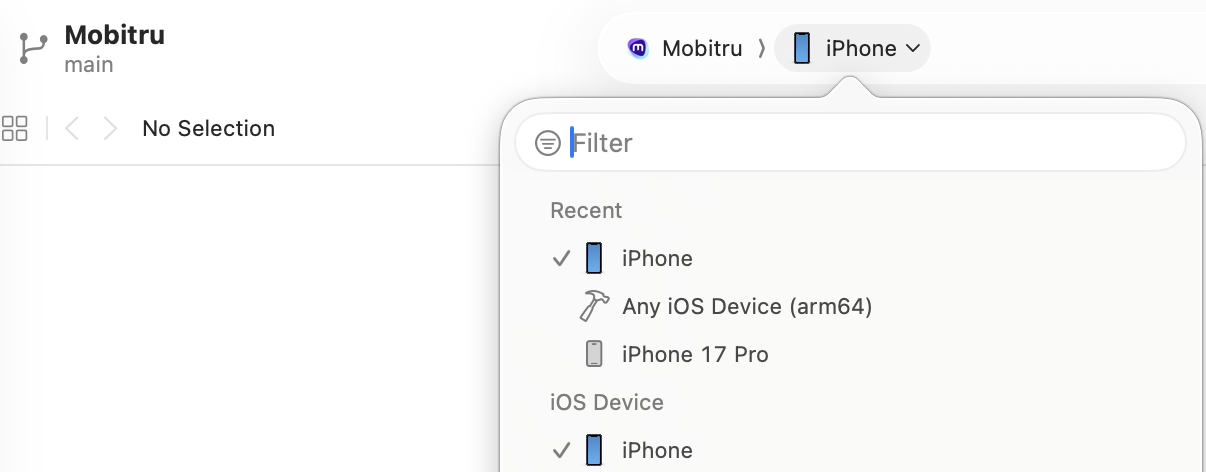Click the gray iPhone 17 Pro simulator icon
This screenshot has height=472, width=1206.
(x=594, y=354)
